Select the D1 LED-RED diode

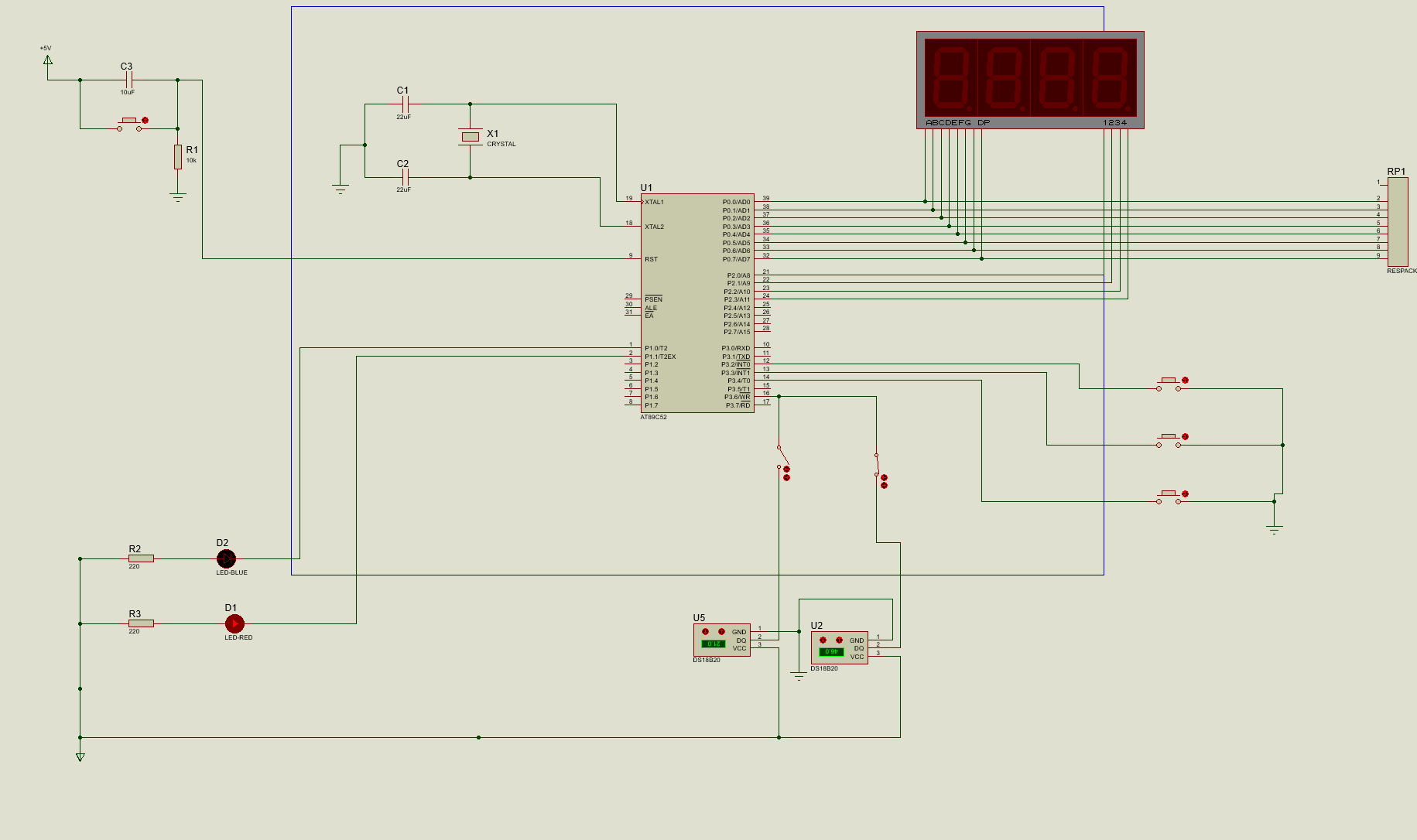click(234, 623)
